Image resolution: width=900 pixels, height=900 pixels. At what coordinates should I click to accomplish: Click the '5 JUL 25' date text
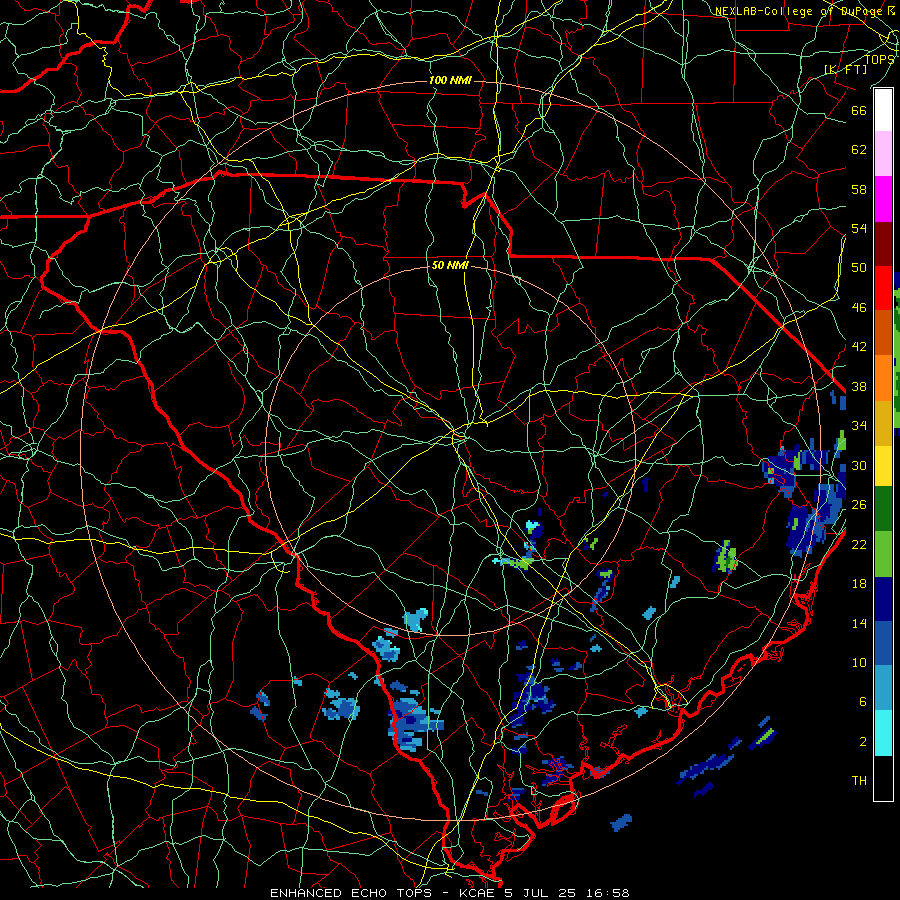pos(543,893)
